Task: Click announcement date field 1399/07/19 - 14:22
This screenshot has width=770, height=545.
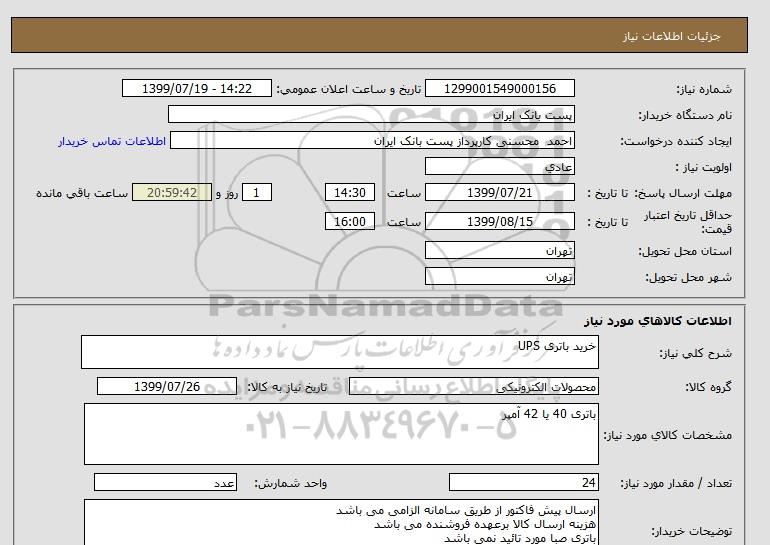Action: [196, 88]
